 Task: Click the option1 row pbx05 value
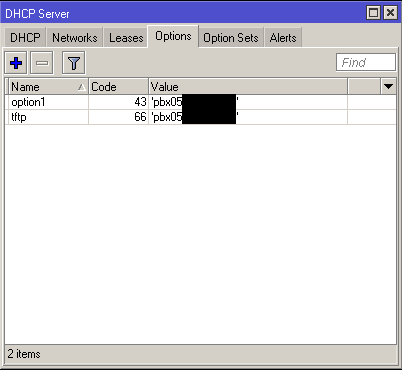point(195,102)
